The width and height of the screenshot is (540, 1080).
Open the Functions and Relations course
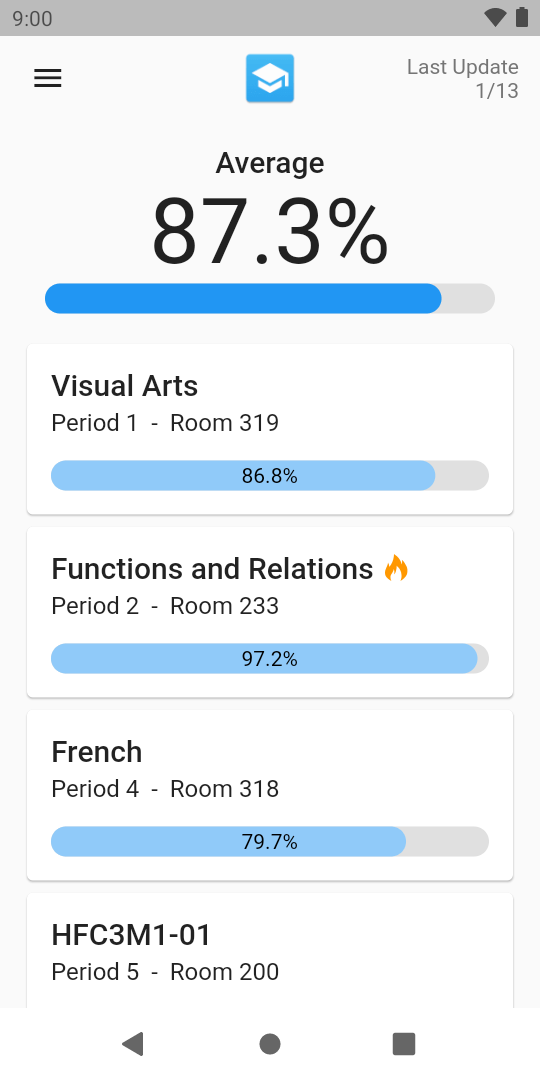(270, 612)
